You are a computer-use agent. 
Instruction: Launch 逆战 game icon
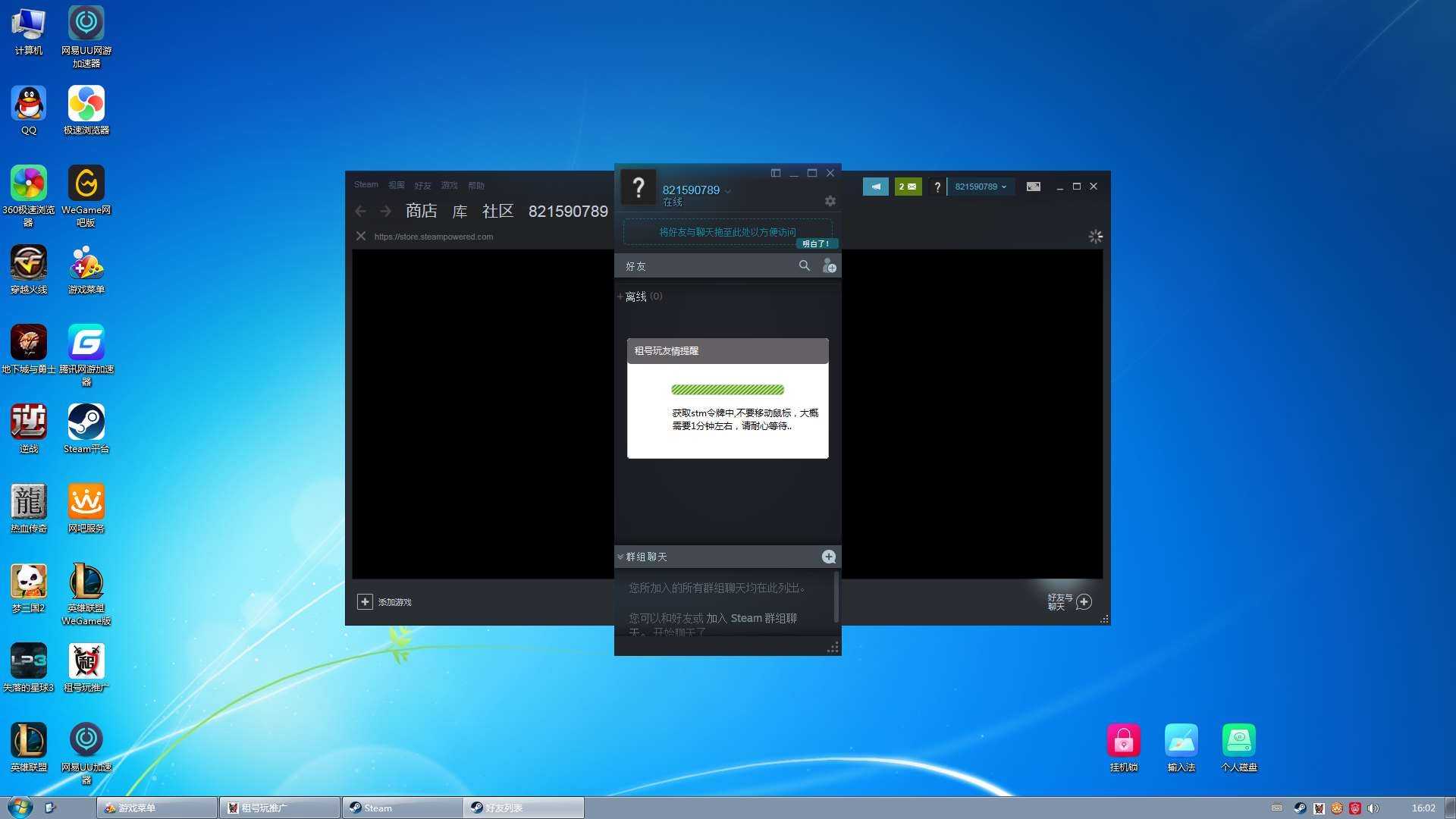pos(29,429)
